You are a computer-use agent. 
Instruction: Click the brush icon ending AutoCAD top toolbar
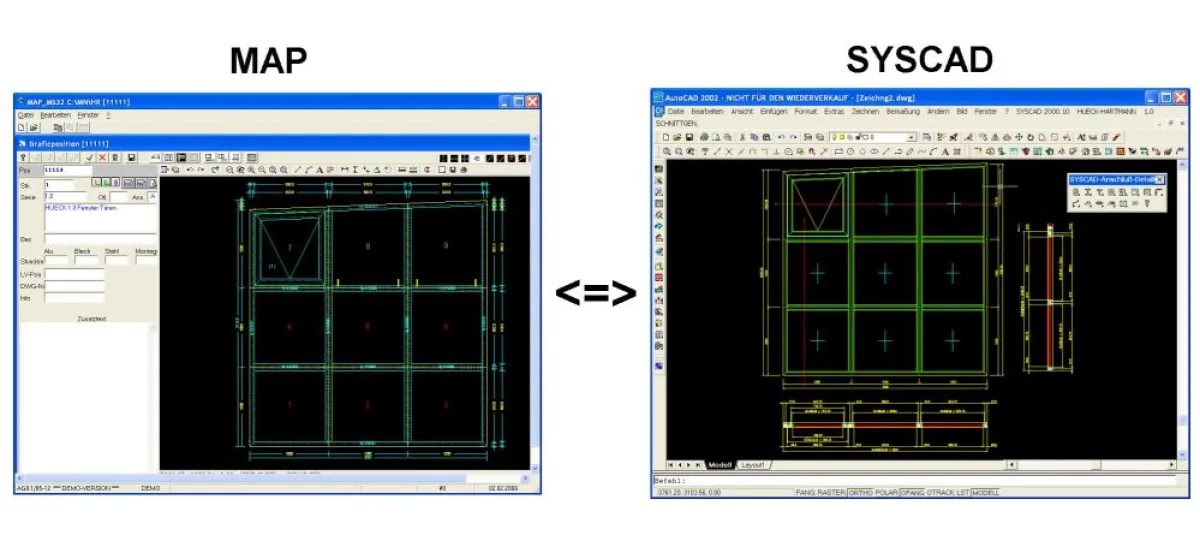tap(1116, 137)
